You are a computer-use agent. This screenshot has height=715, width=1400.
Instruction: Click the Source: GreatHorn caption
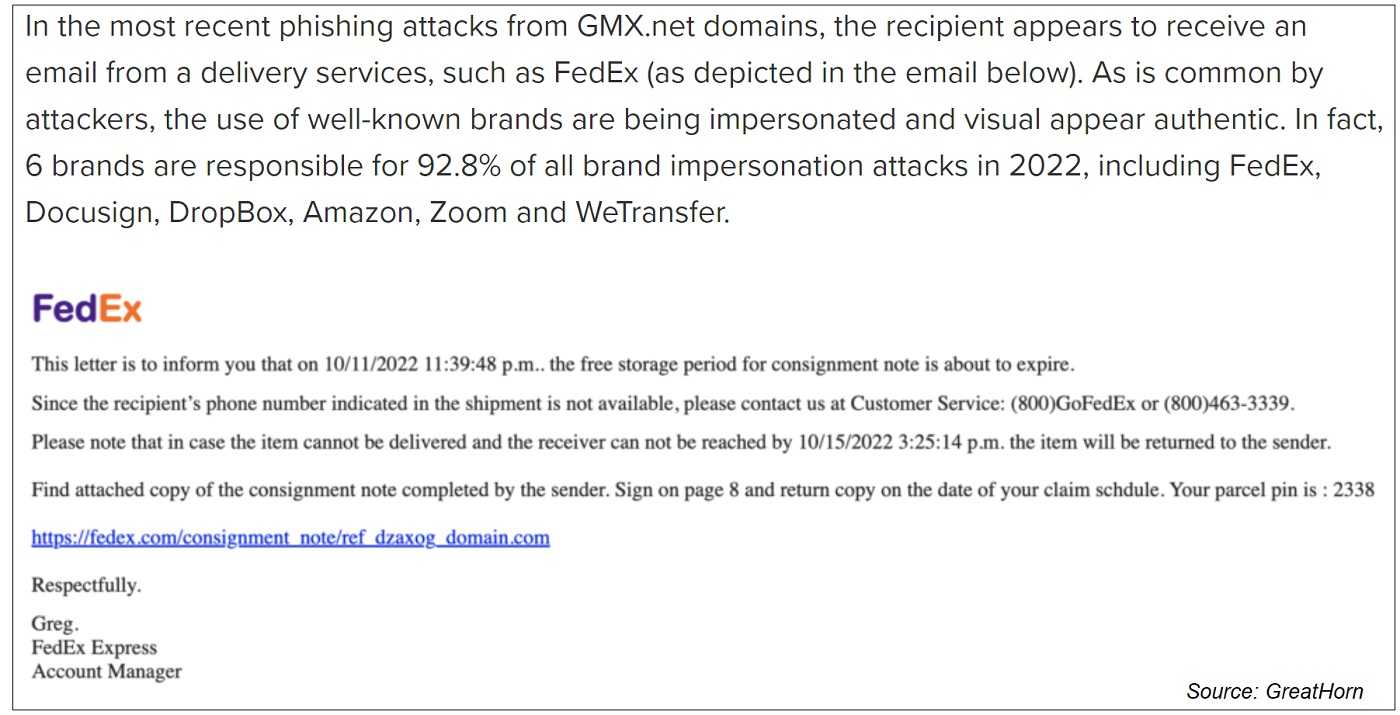[1274, 691]
